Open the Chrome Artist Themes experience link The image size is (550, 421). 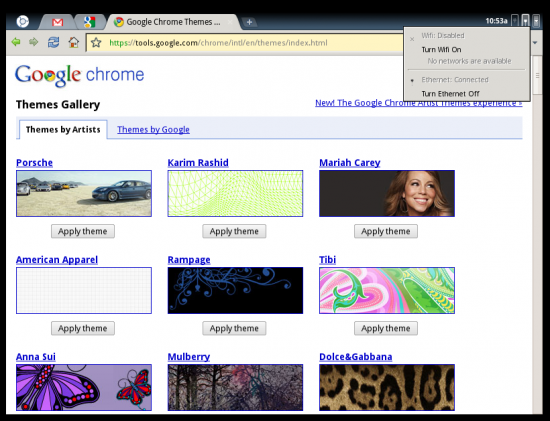click(418, 103)
